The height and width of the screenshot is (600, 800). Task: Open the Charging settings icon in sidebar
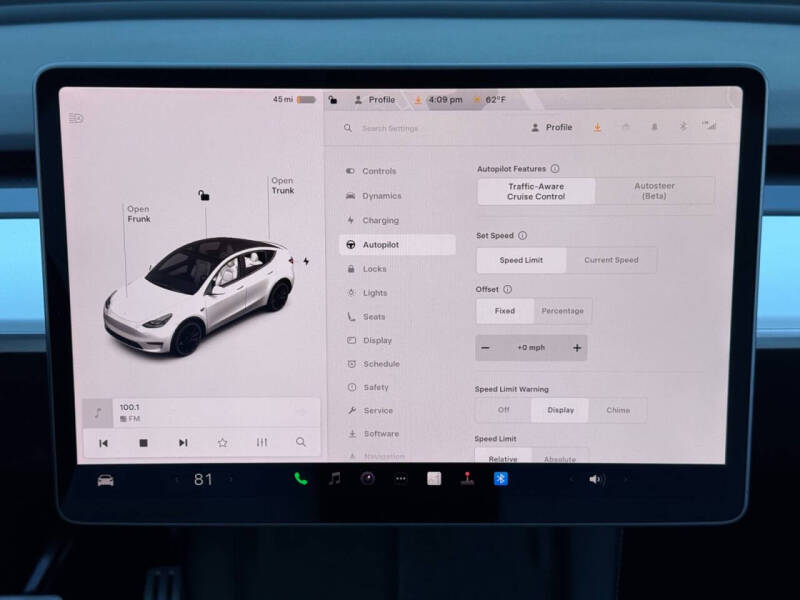pyautogui.click(x=352, y=220)
